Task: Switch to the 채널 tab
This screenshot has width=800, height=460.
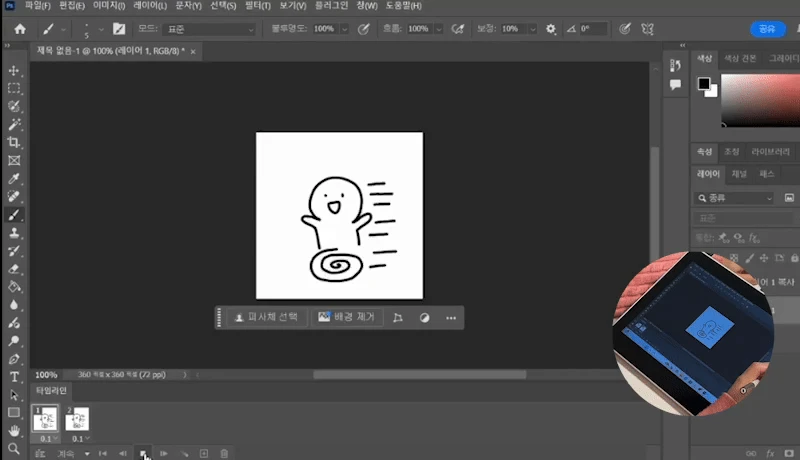Action: [739, 174]
